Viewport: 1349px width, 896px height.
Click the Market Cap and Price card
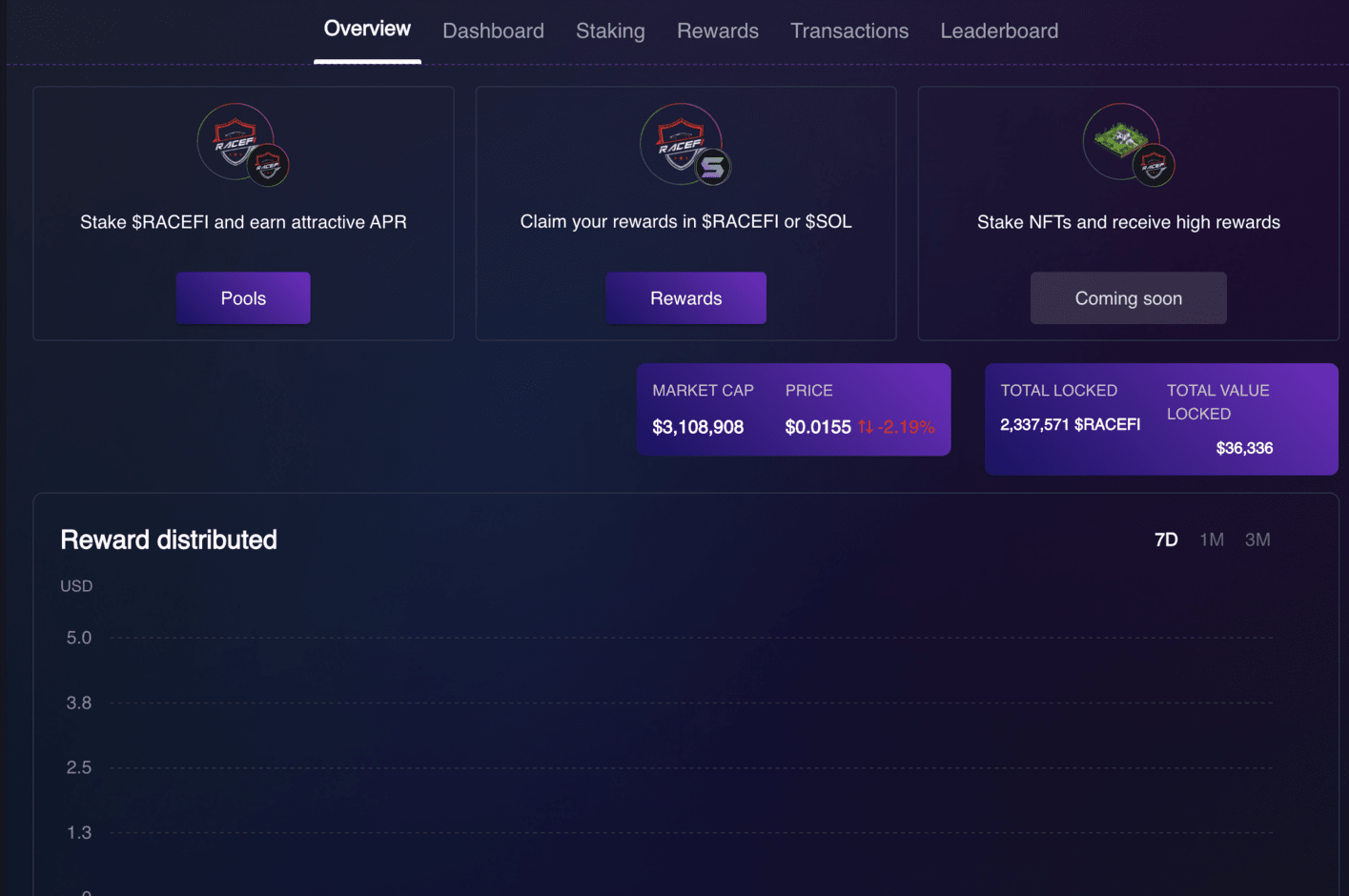click(793, 409)
